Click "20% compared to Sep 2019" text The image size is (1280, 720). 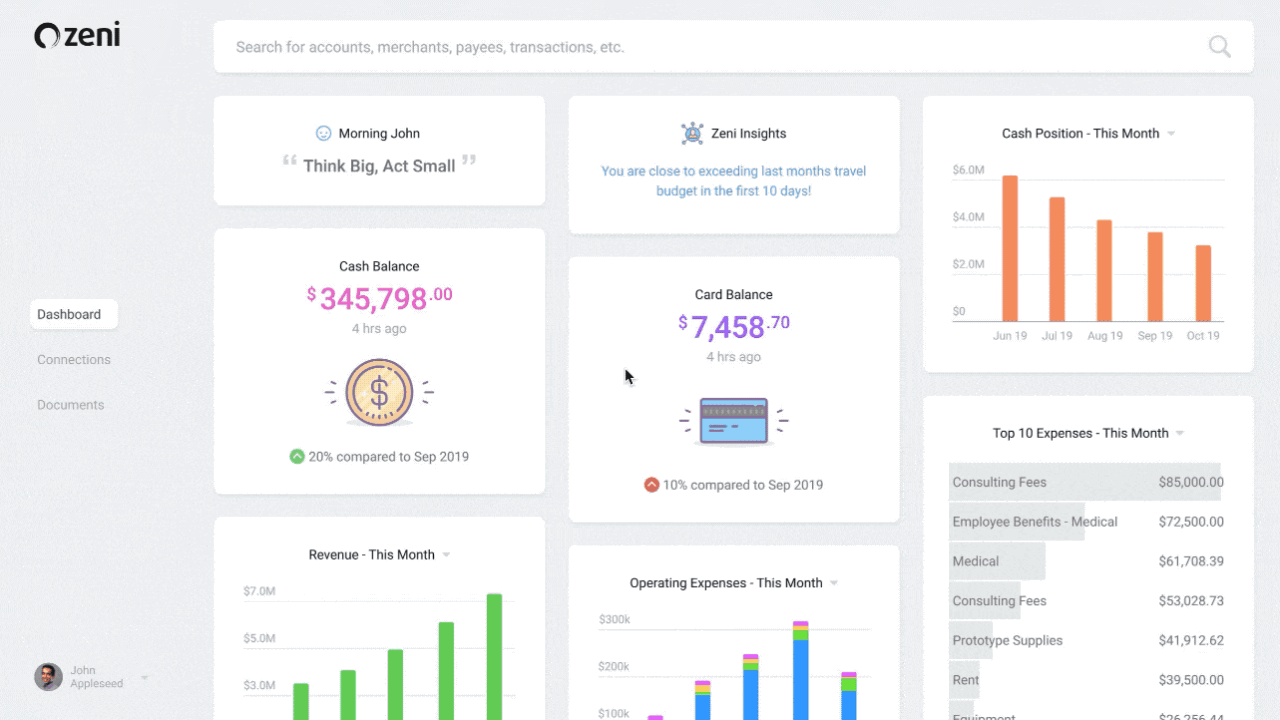(x=388, y=456)
